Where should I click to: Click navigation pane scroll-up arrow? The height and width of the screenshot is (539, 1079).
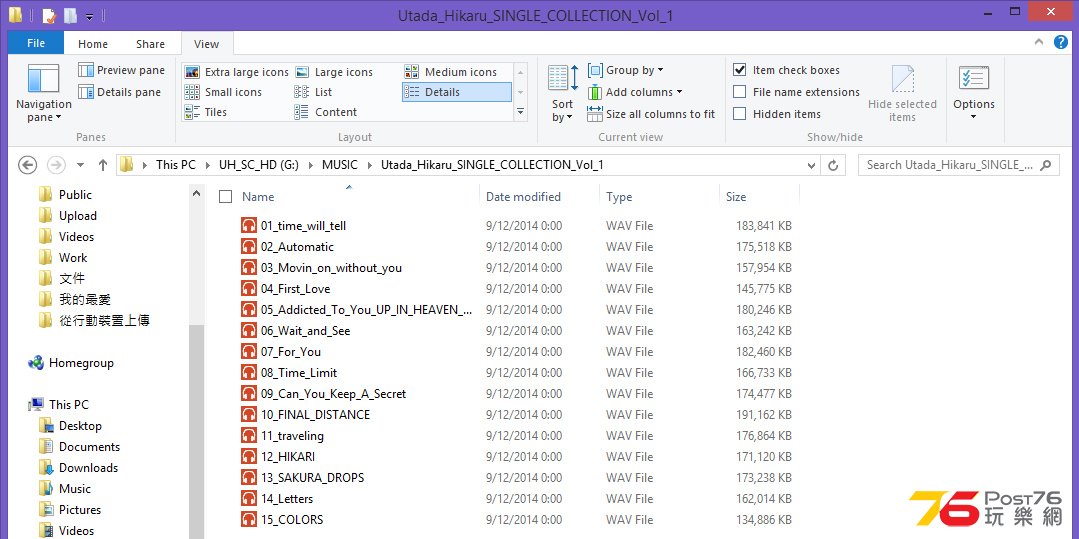click(x=196, y=194)
